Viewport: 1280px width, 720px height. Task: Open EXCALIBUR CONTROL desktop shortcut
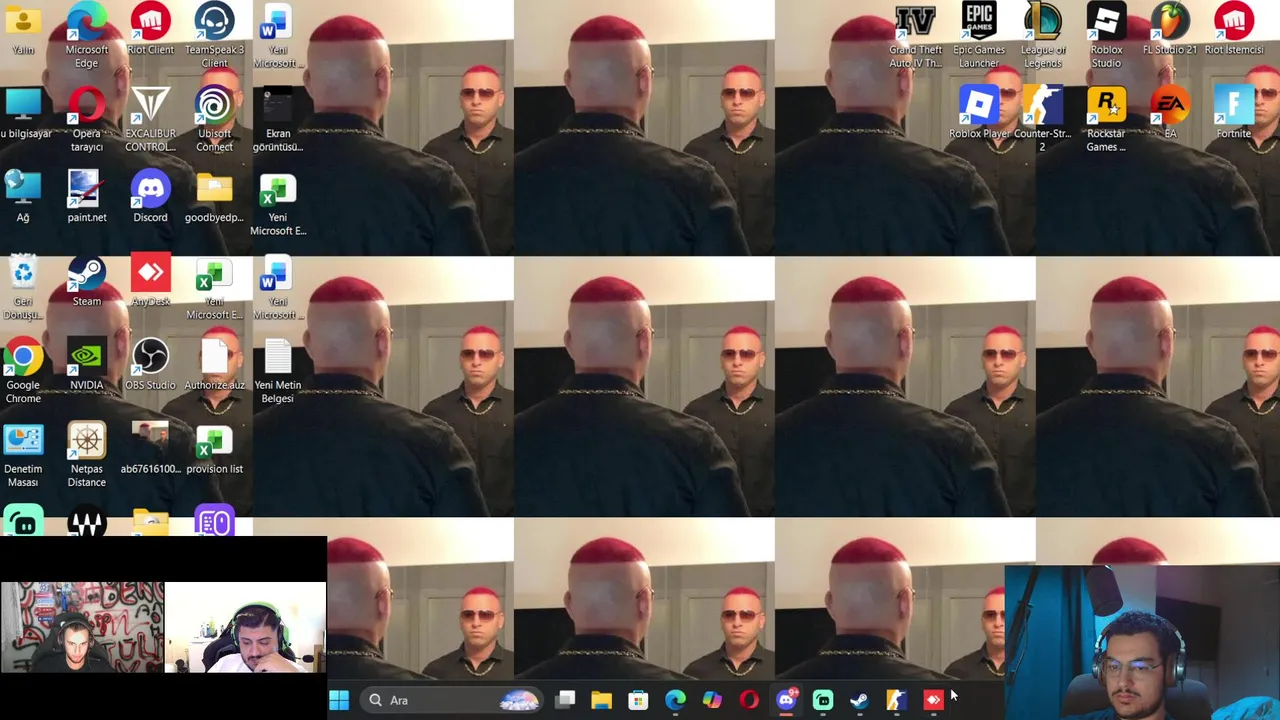pyautogui.click(x=150, y=120)
